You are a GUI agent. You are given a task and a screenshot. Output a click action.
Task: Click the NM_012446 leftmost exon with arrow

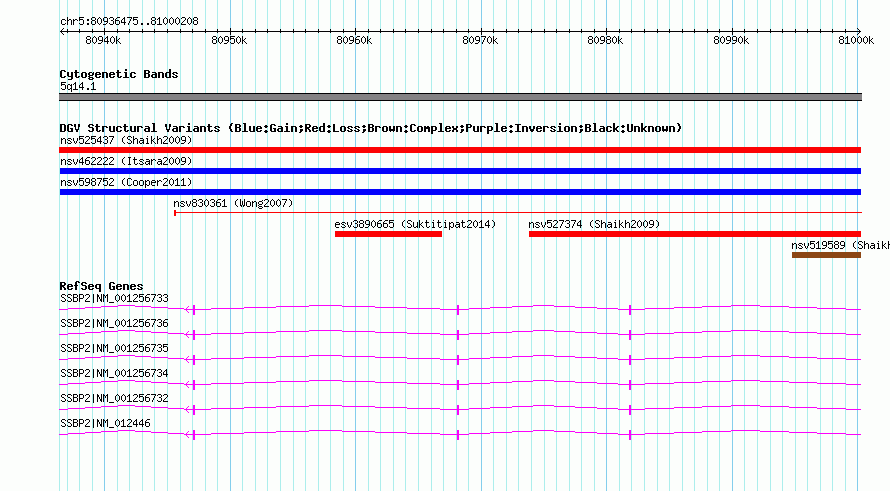click(x=190, y=435)
